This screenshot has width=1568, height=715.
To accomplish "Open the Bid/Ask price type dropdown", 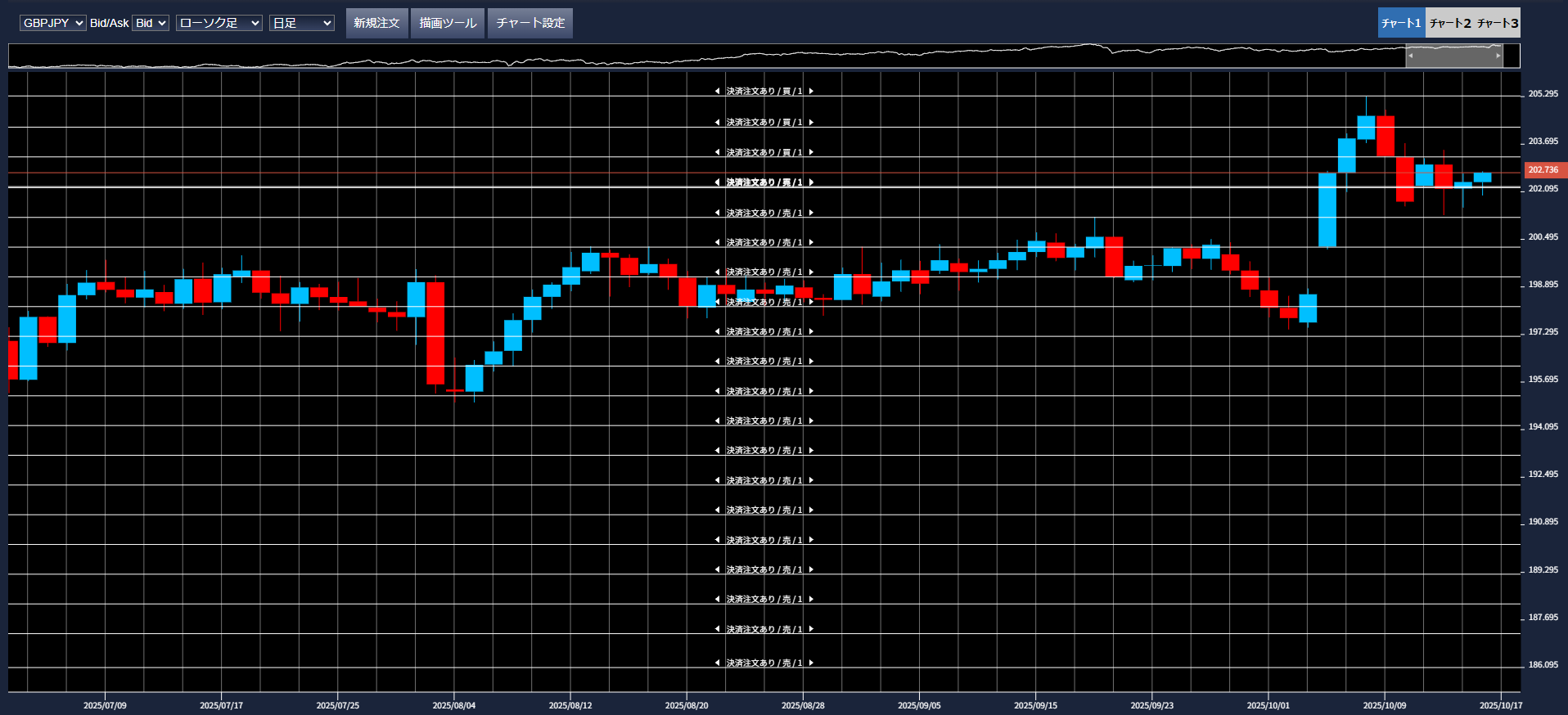I will 151,23.
